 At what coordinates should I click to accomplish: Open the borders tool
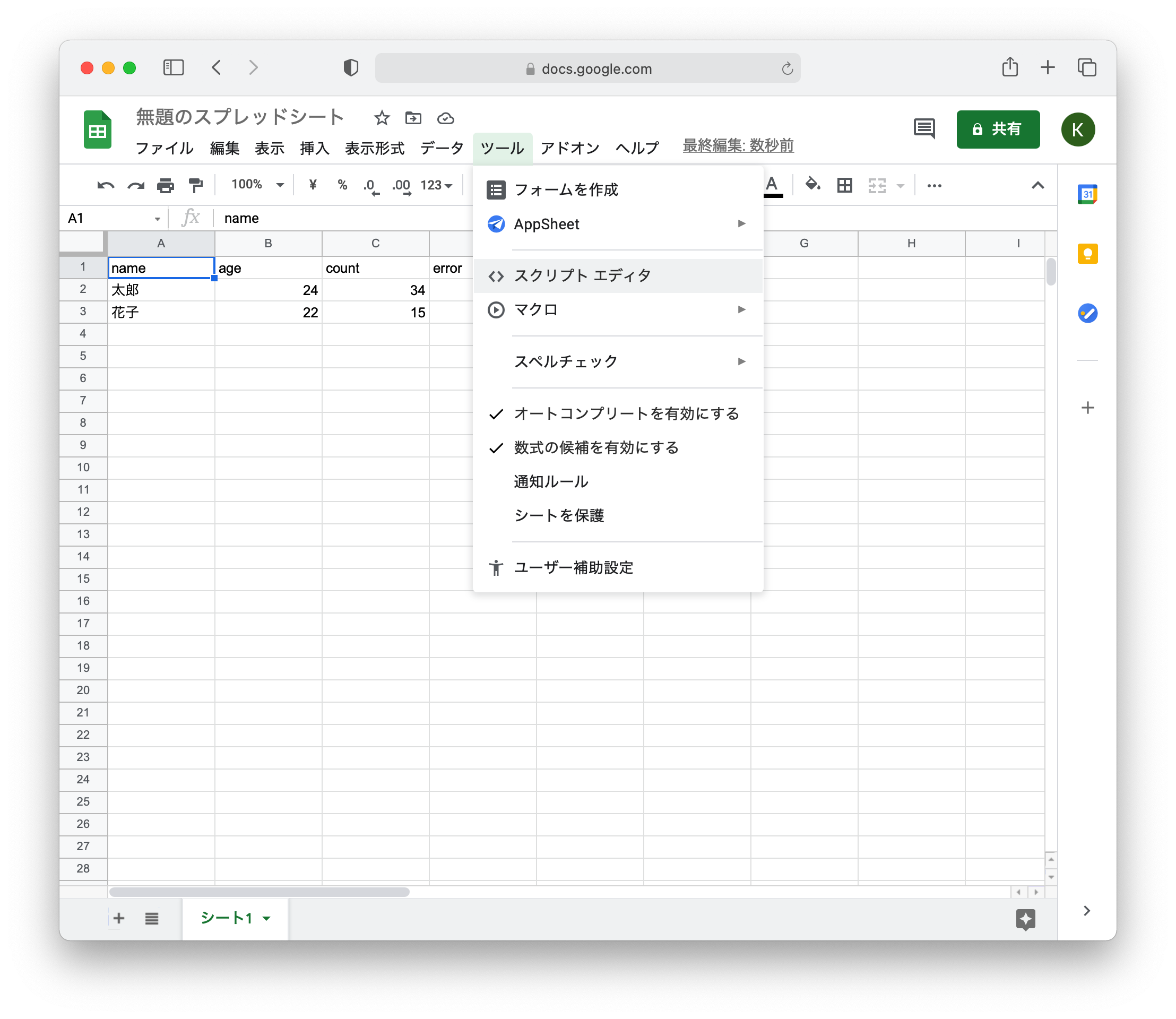pos(844,185)
